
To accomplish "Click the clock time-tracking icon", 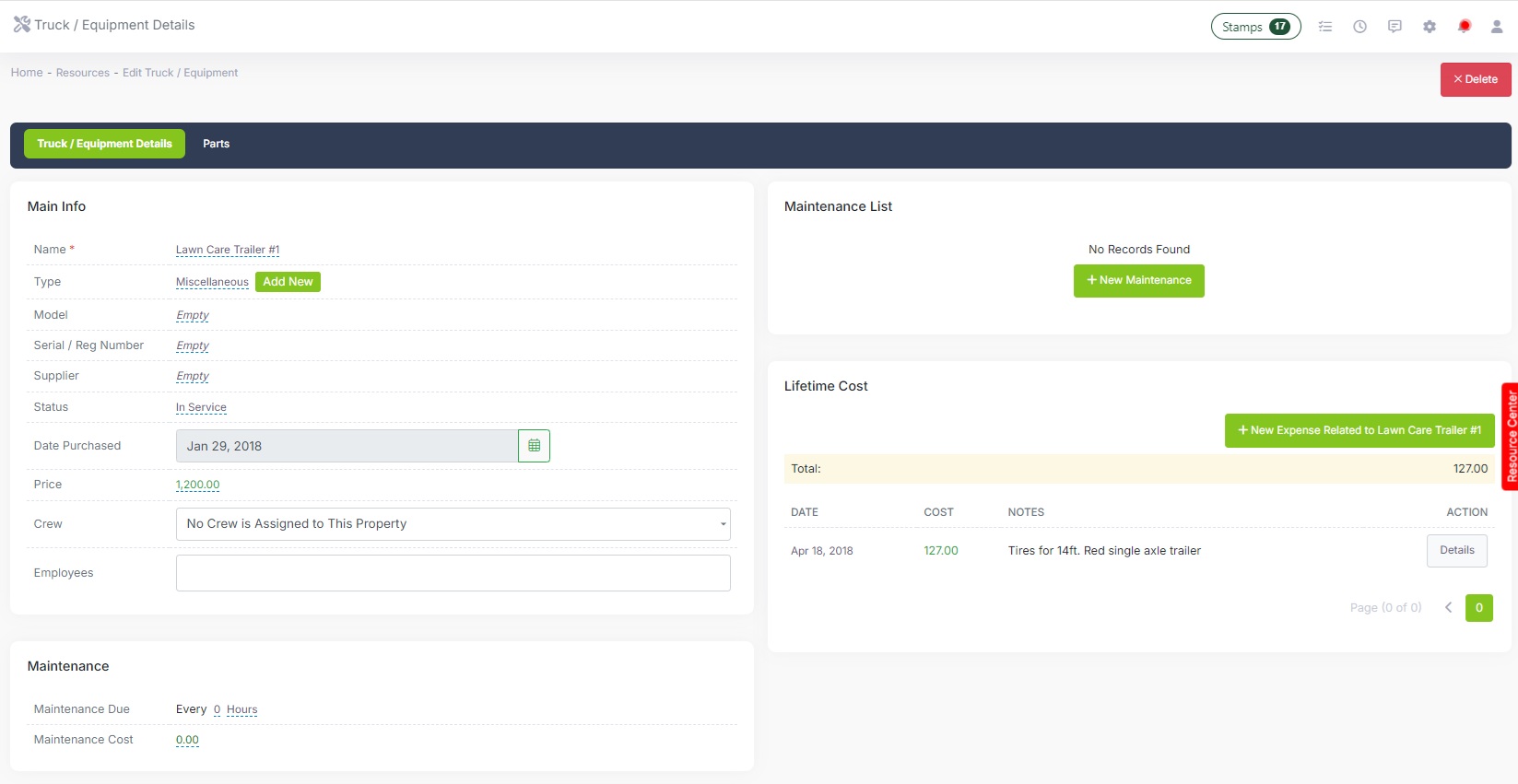I will (1359, 27).
